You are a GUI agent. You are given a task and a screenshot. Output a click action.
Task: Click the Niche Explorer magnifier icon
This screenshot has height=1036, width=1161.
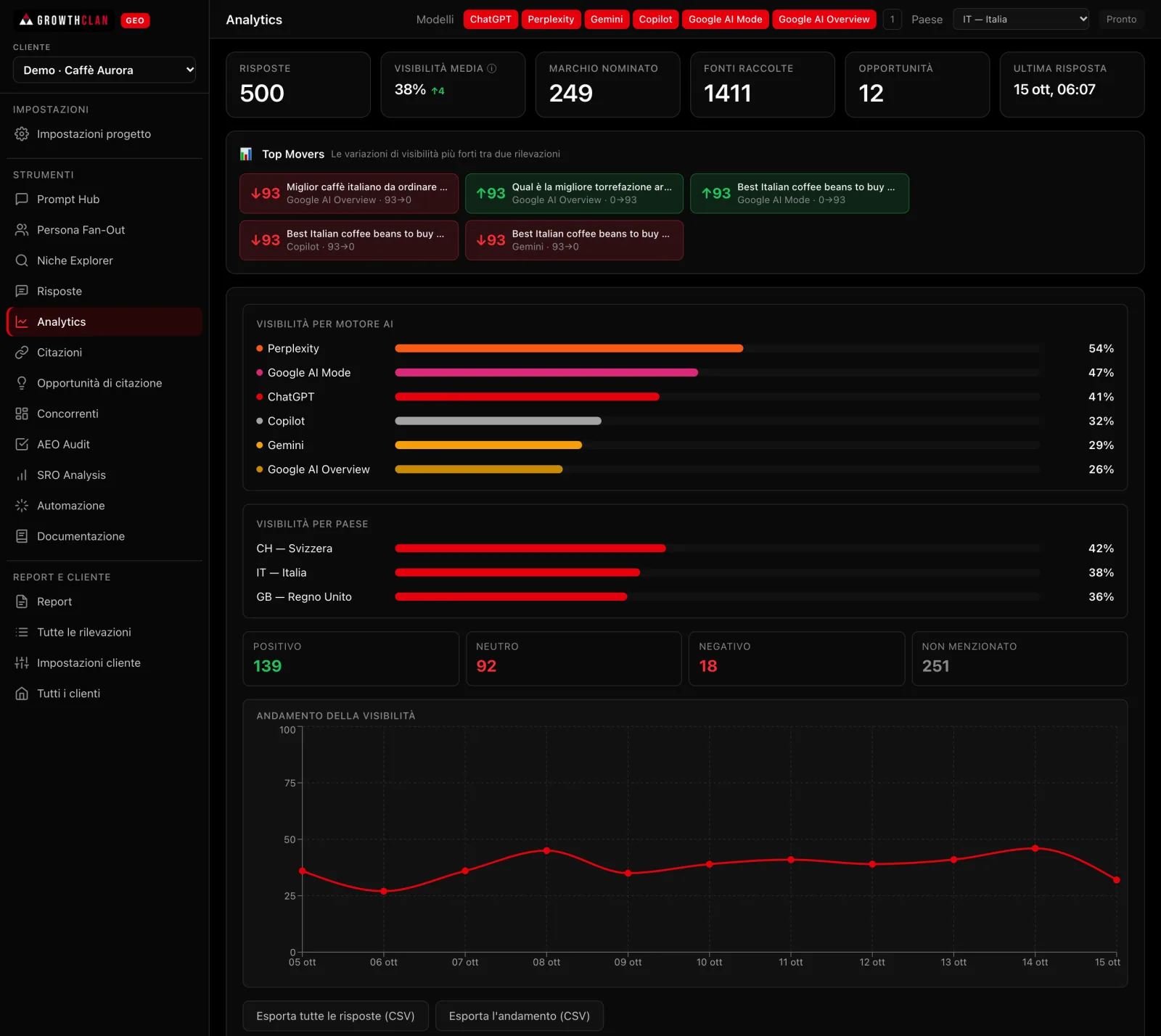(22, 260)
